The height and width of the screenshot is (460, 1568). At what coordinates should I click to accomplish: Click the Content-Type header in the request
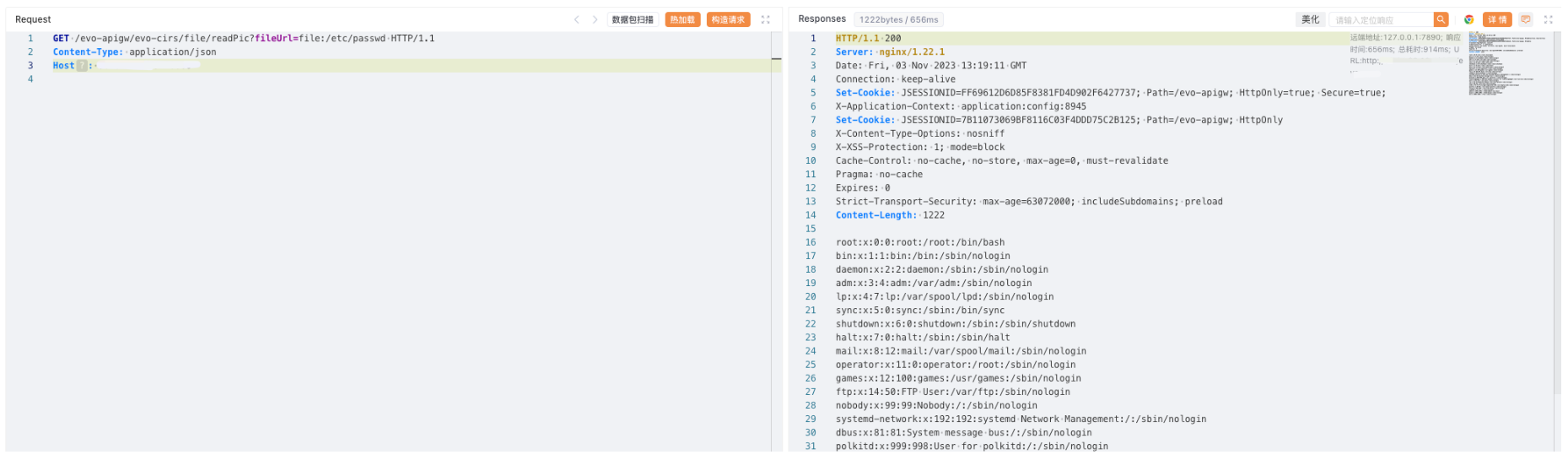(x=88, y=52)
